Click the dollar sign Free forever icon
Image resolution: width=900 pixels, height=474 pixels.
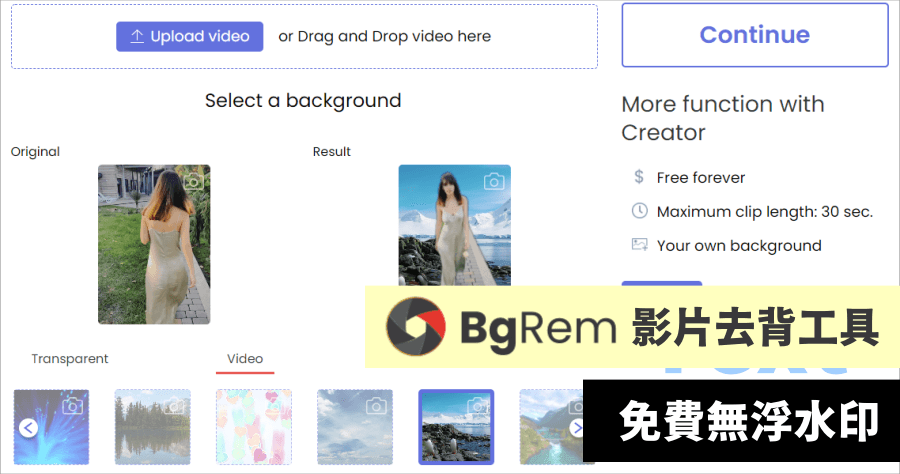(639, 177)
